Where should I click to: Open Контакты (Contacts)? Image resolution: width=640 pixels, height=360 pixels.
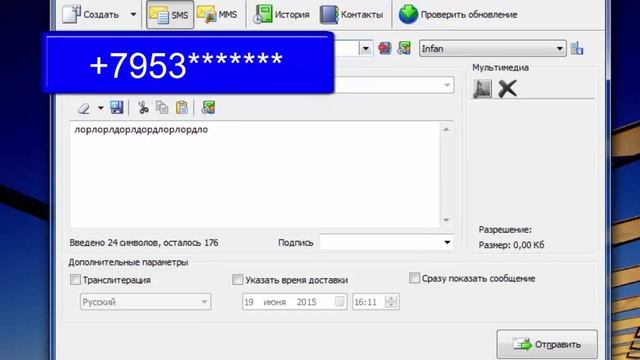[x=351, y=15]
